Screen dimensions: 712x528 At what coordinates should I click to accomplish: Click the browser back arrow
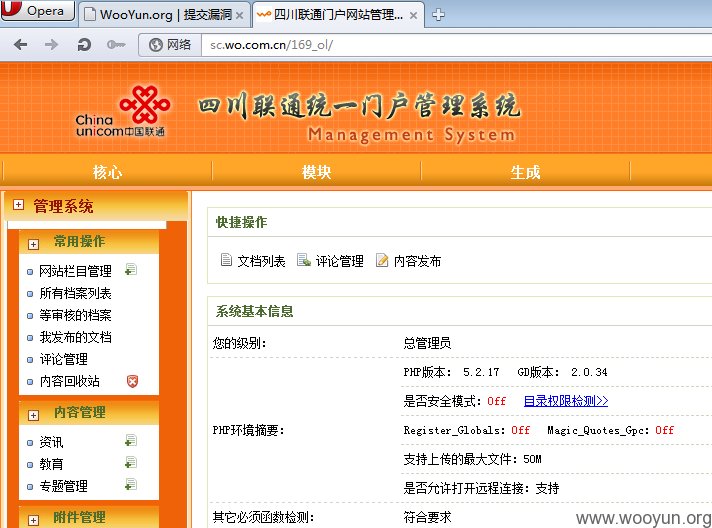(20, 44)
